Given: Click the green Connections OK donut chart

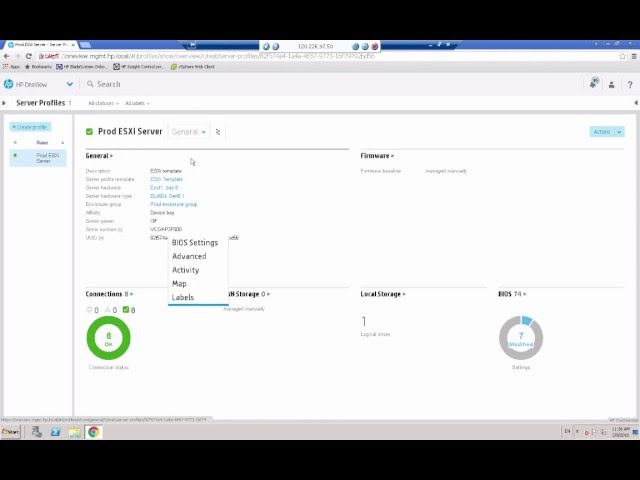Looking at the screenshot, I should tap(109, 338).
